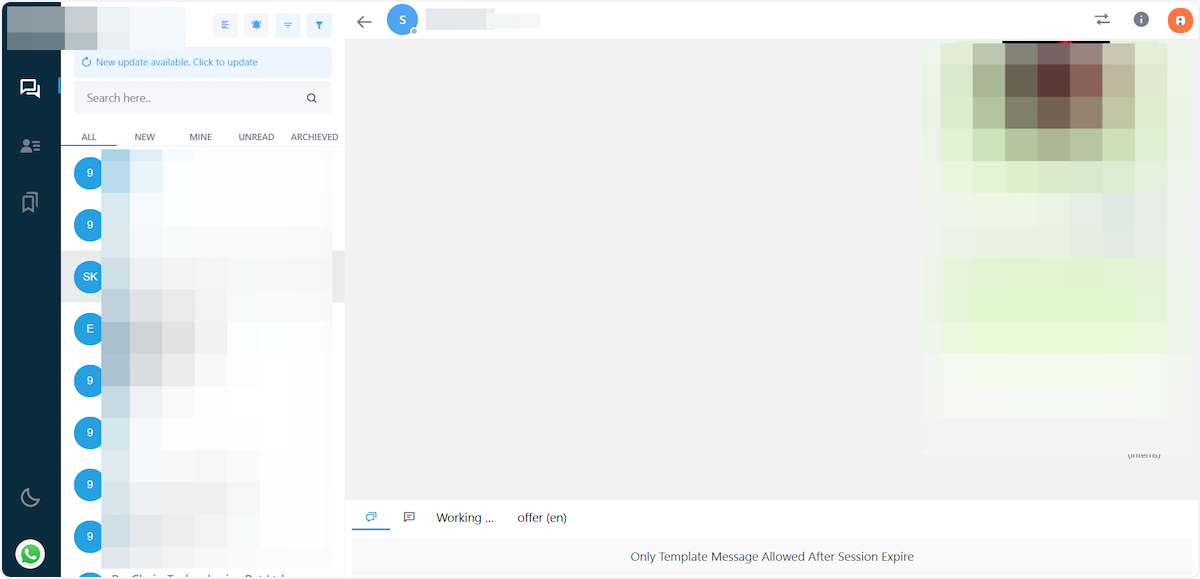Click the S contact avatar in header
Image resolution: width=1200 pixels, height=579 pixels.
pyautogui.click(x=402, y=20)
